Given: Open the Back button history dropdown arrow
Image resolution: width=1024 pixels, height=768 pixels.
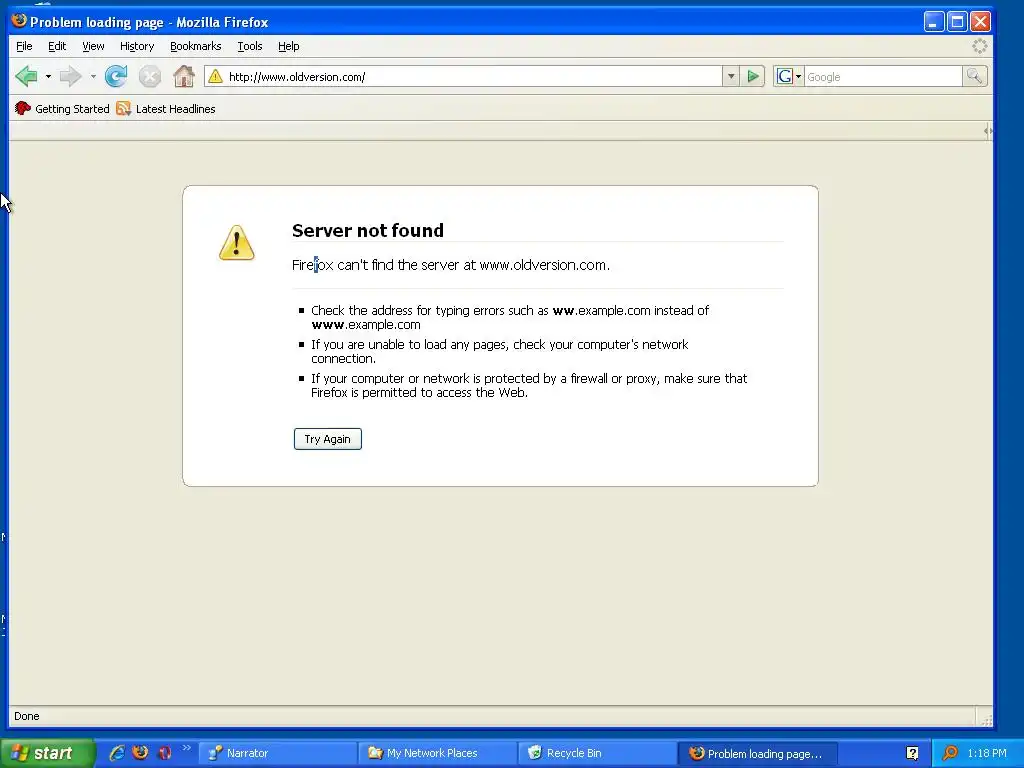Looking at the screenshot, I should (x=48, y=76).
